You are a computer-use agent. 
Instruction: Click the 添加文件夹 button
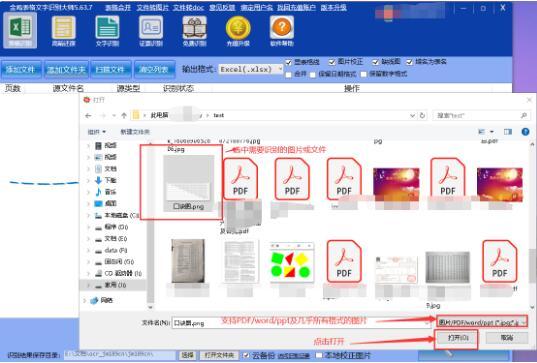tap(66, 70)
